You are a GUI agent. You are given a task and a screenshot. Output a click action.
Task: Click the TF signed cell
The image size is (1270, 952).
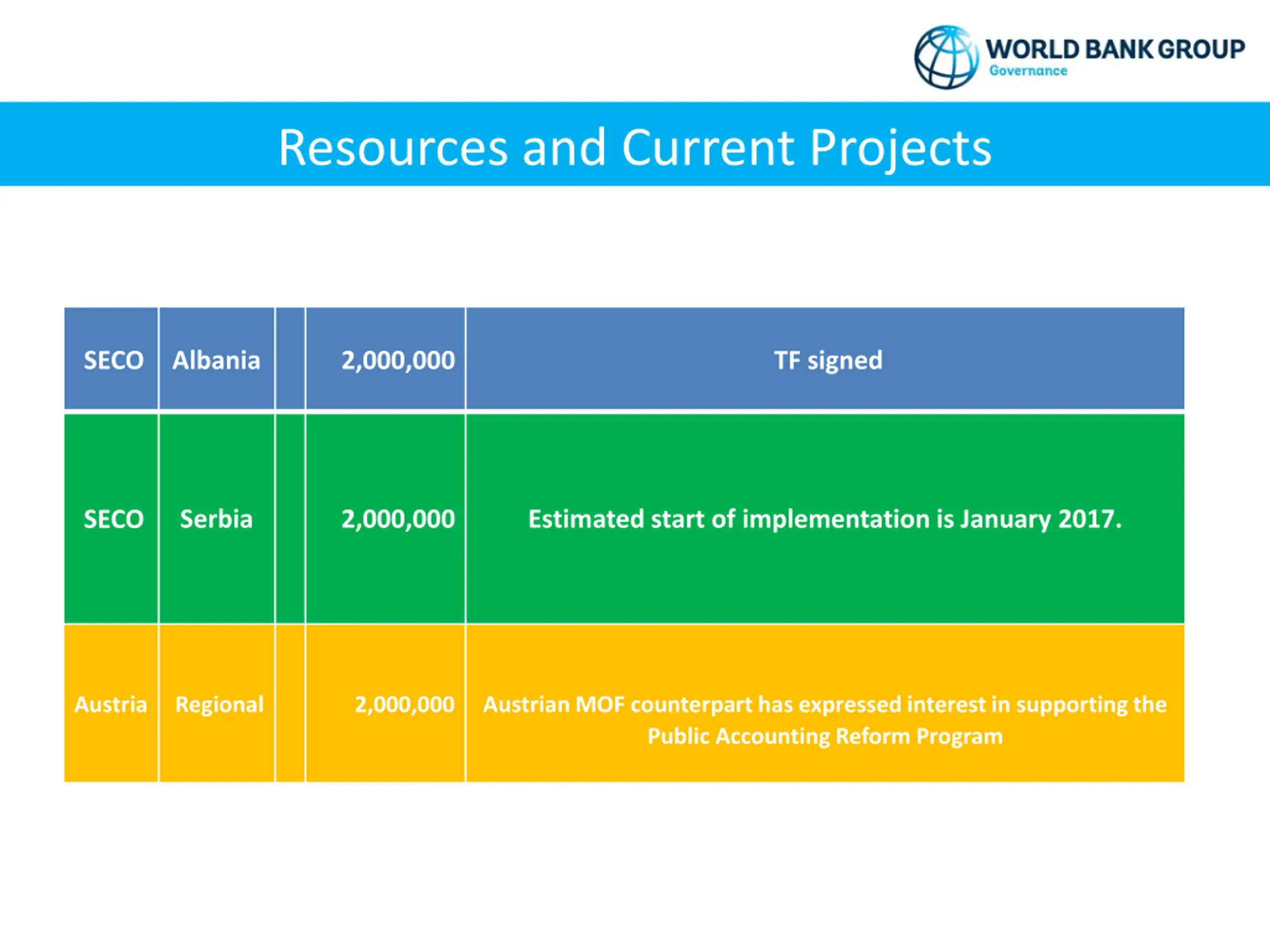[x=825, y=358]
